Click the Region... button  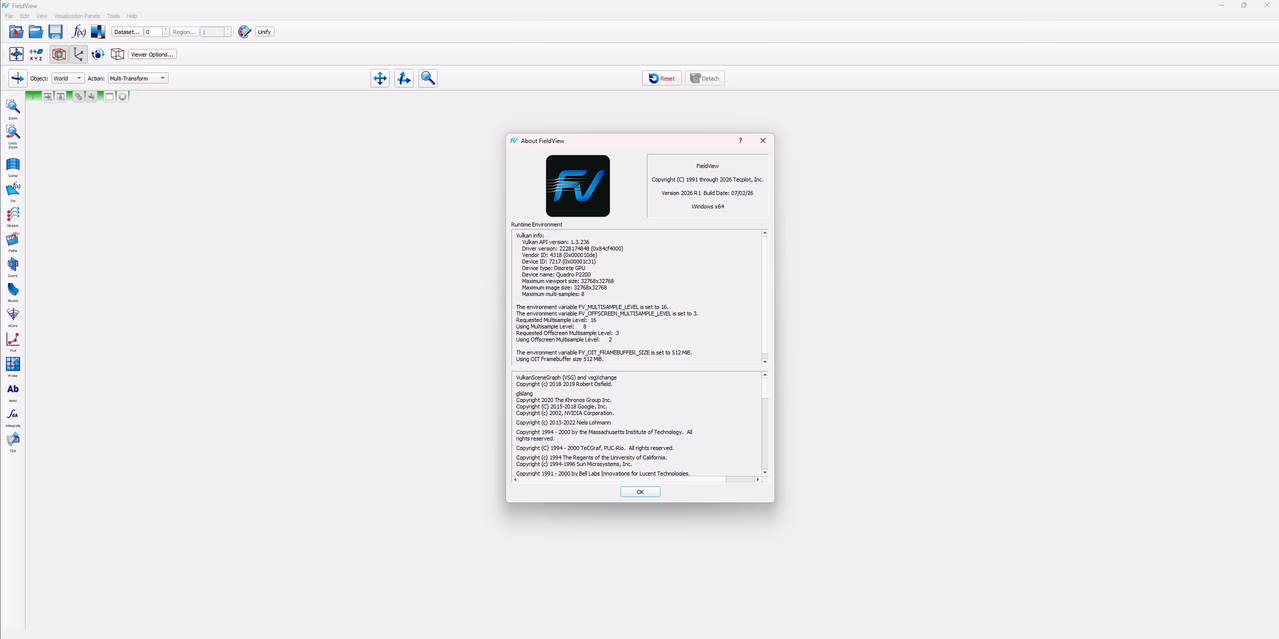[184, 32]
